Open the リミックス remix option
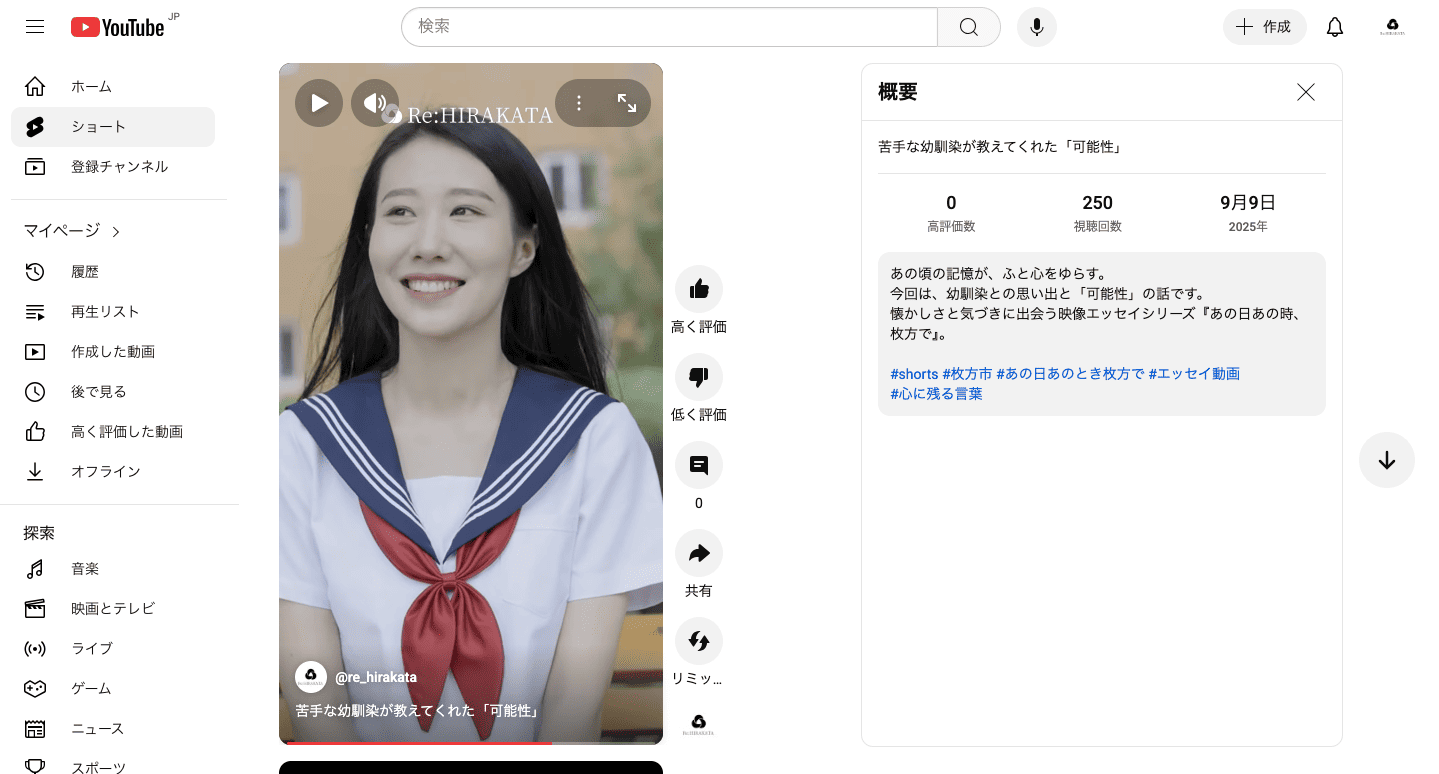 [x=698, y=640]
